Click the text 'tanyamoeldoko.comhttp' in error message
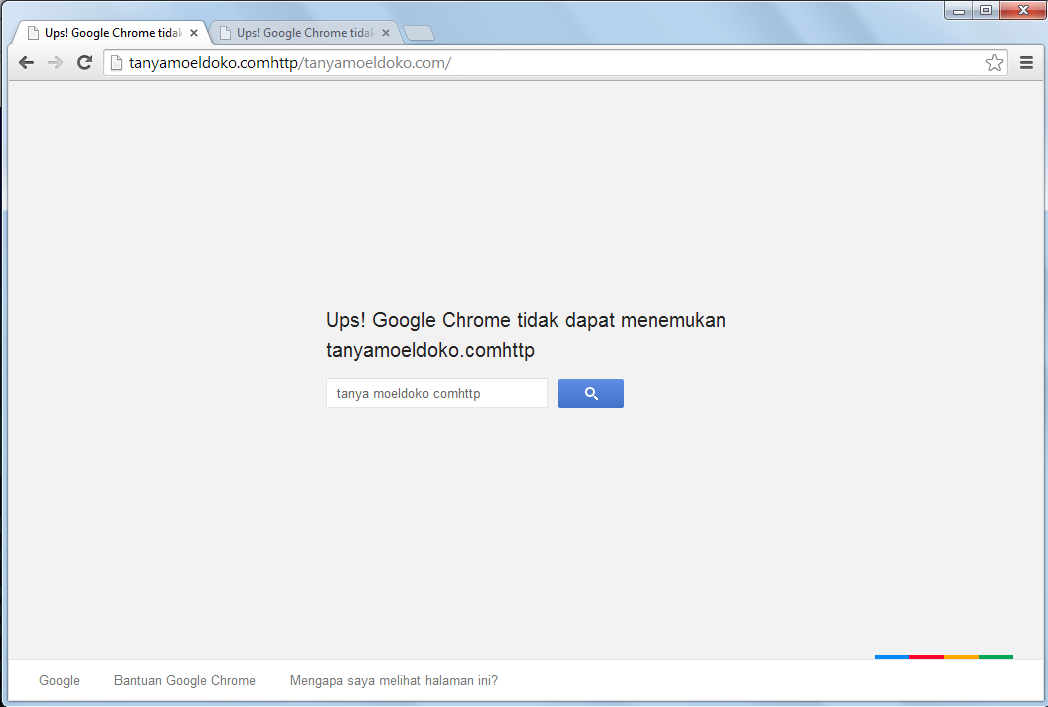Screen dimensions: 1048x707 pyautogui.click(x=430, y=350)
